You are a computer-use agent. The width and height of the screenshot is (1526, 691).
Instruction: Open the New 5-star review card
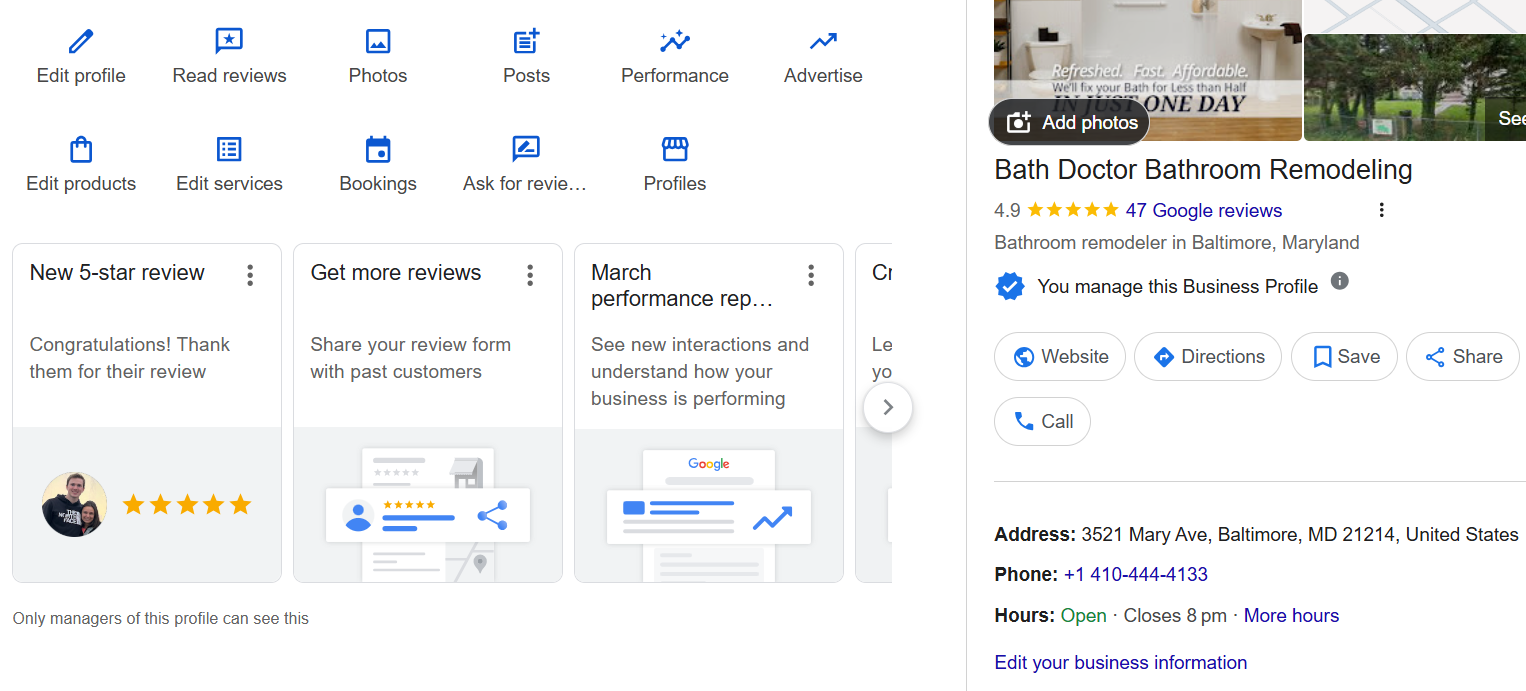147,412
